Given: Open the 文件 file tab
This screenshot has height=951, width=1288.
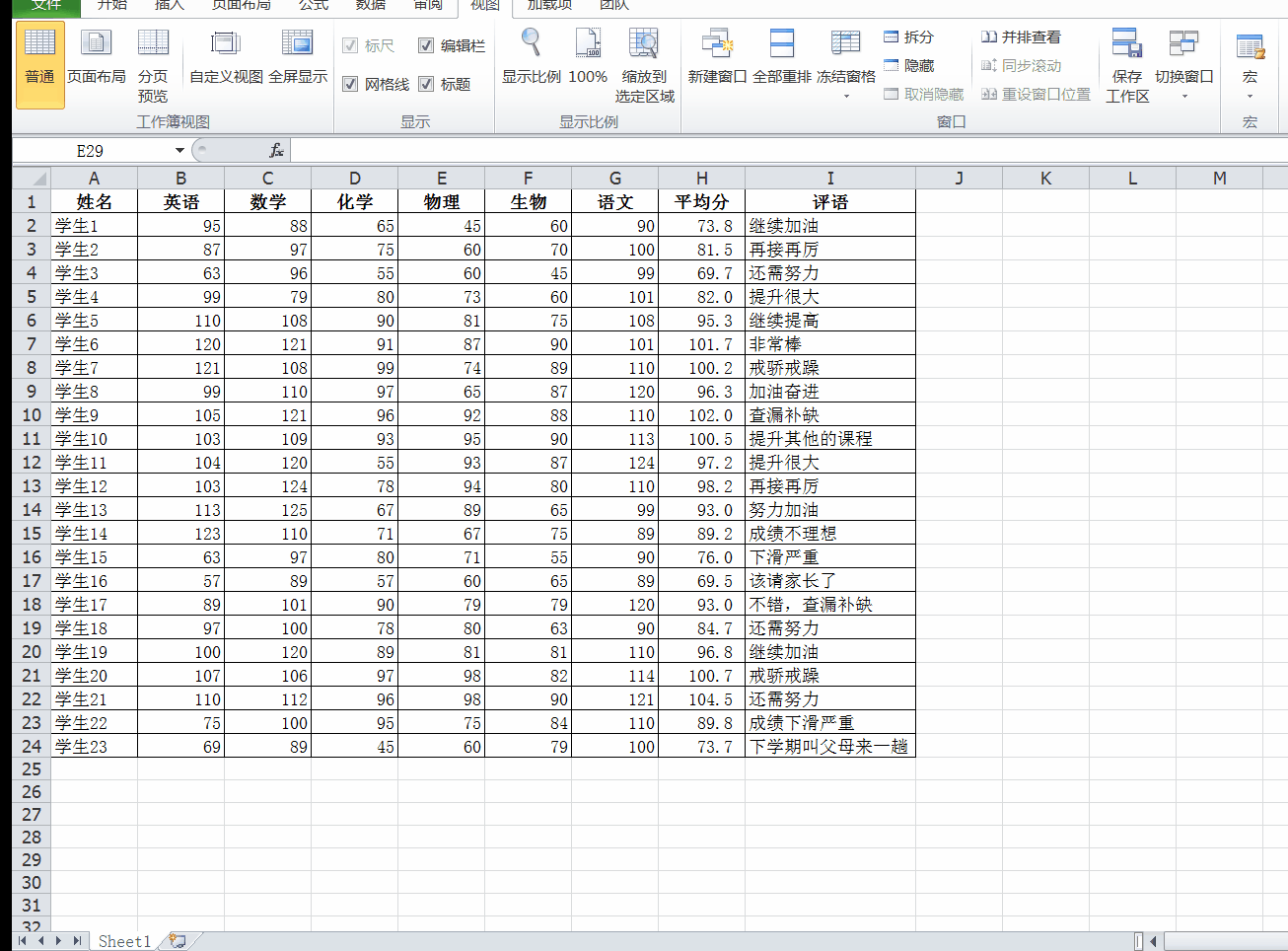Looking at the screenshot, I should (46, 6).
